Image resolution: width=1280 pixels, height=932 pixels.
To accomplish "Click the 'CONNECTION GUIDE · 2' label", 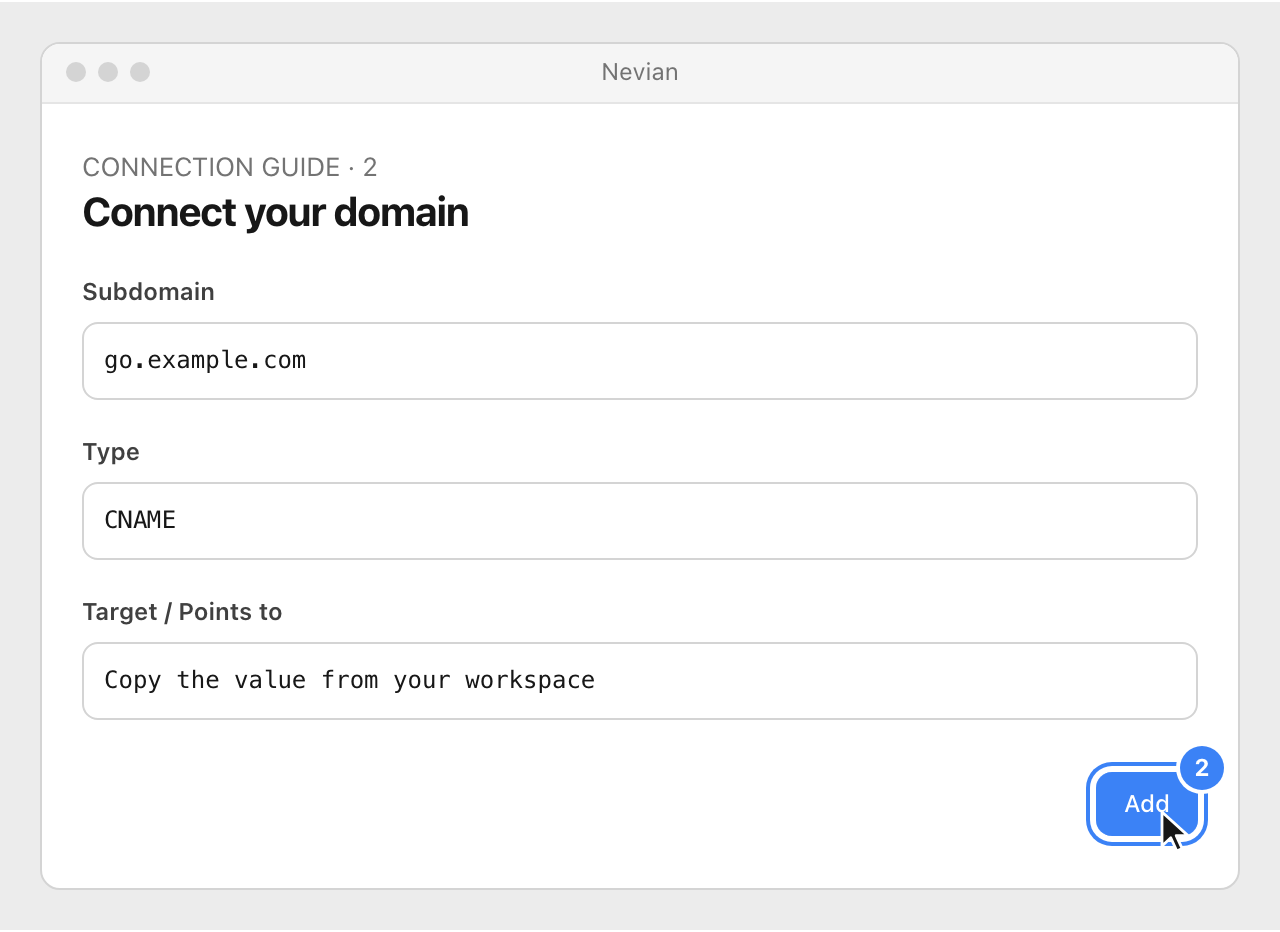I will coord(230,167).
